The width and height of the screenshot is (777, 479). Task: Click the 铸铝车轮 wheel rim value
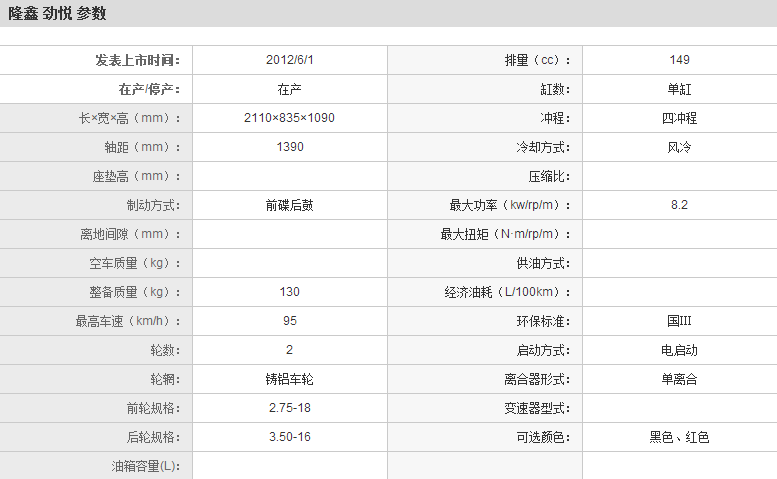(289, 379)
